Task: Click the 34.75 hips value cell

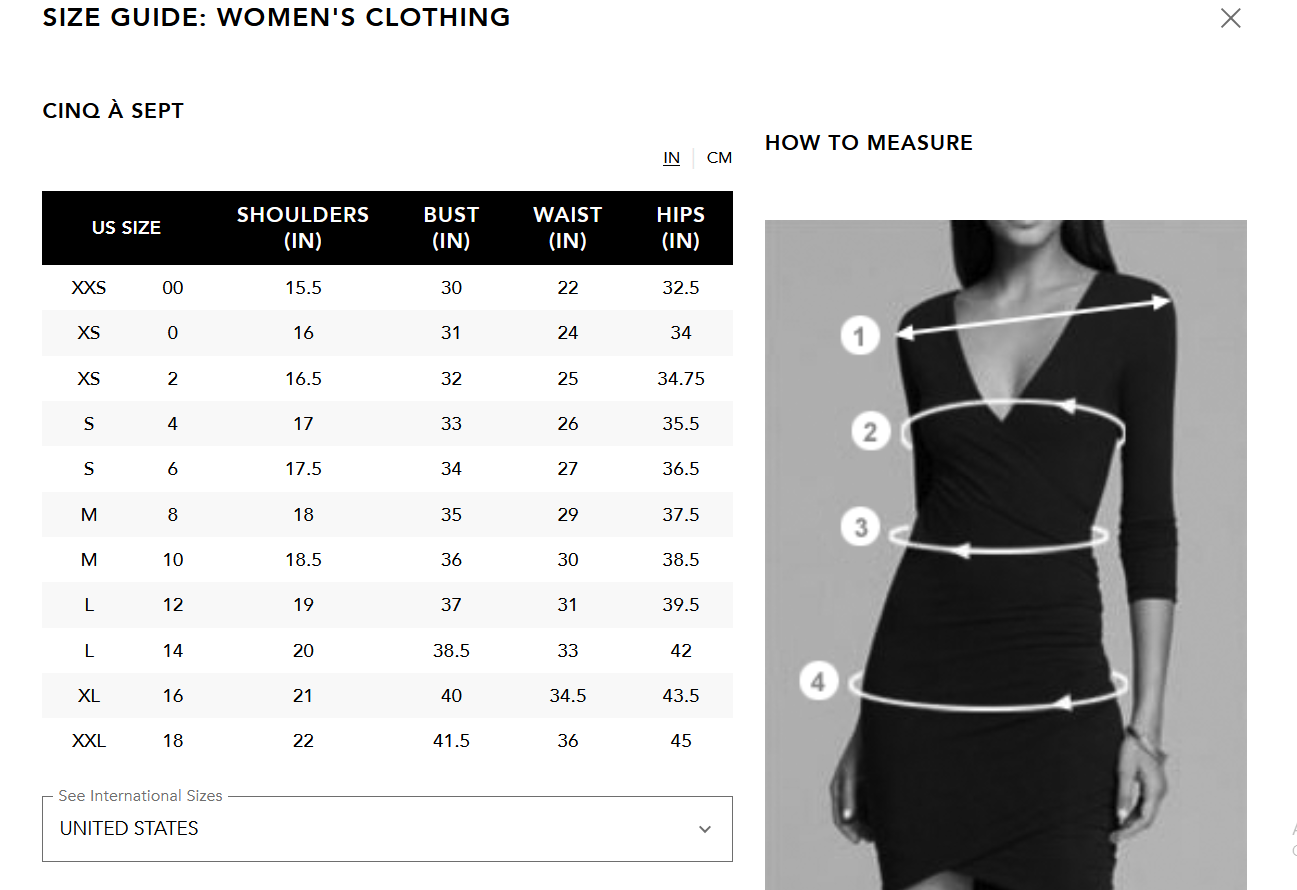Action: [680, 379]
